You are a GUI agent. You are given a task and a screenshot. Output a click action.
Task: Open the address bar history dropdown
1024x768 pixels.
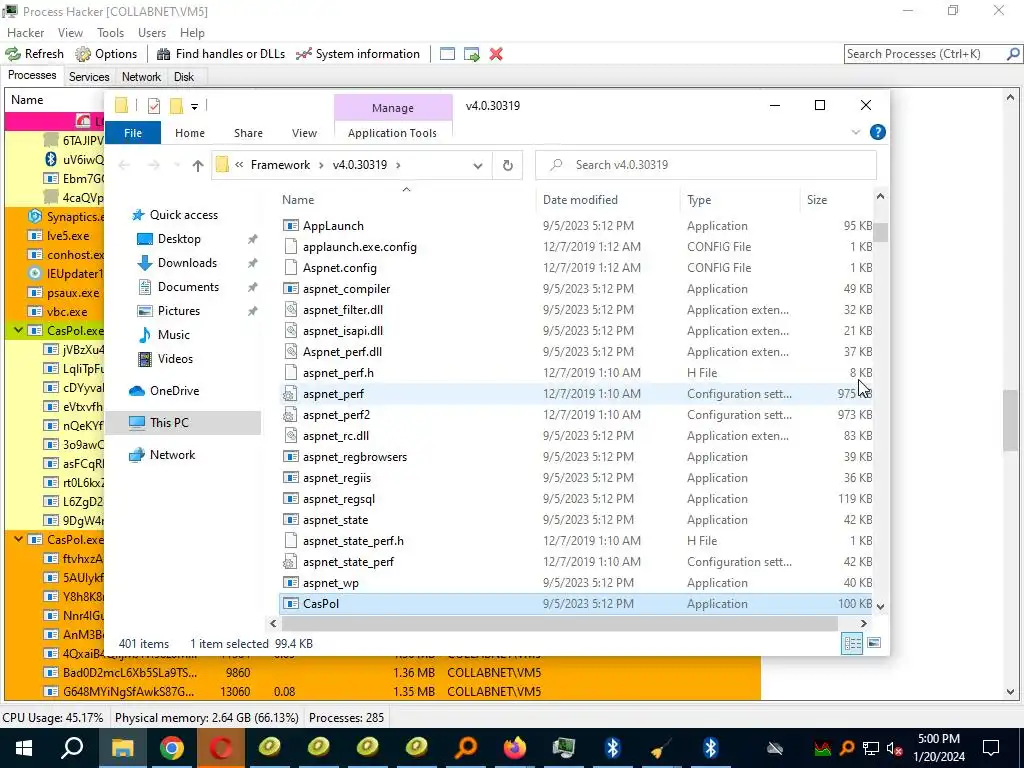click(478, 165)
